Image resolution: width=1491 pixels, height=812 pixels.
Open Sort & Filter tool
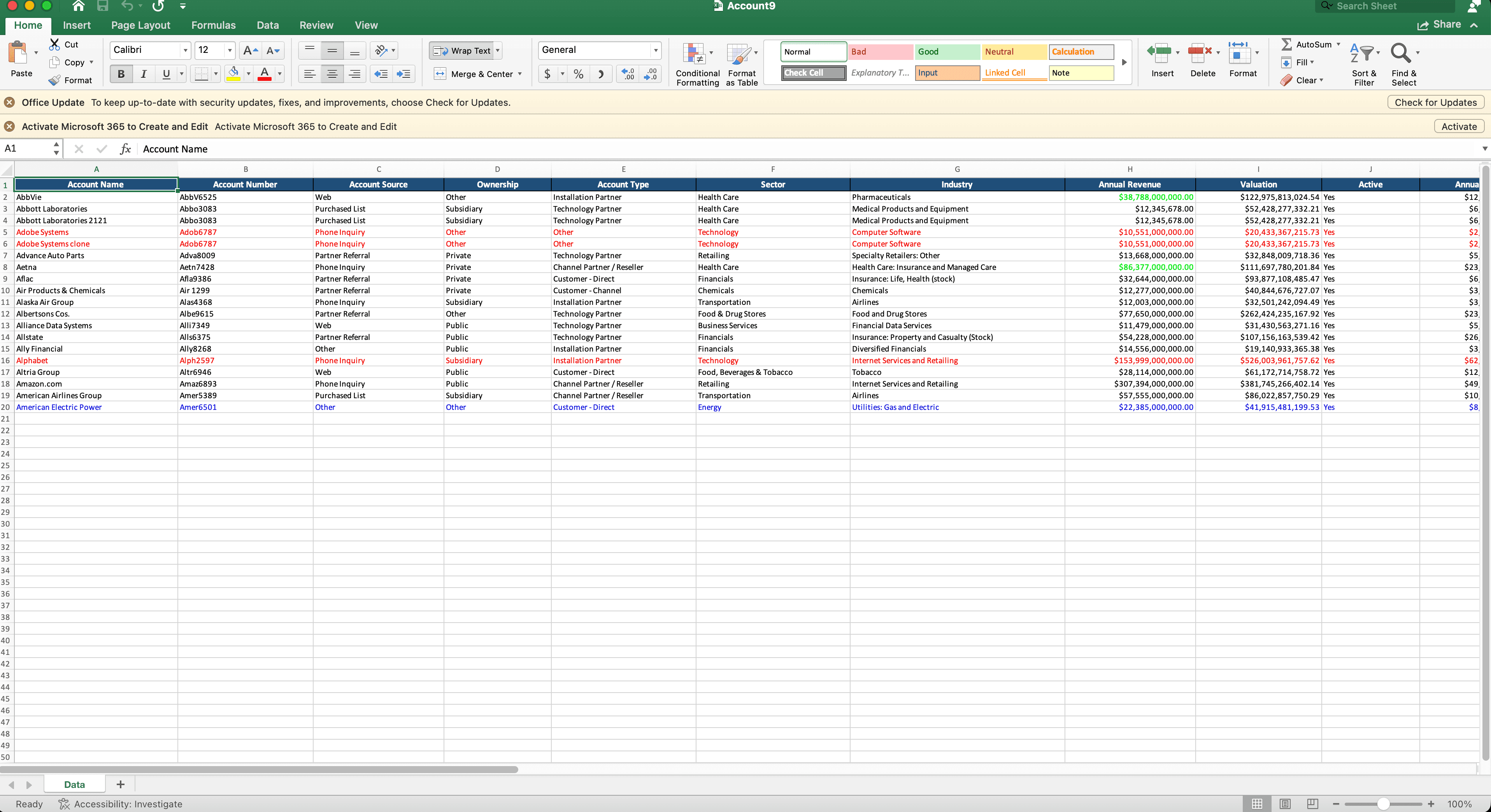coord(1364,54)
